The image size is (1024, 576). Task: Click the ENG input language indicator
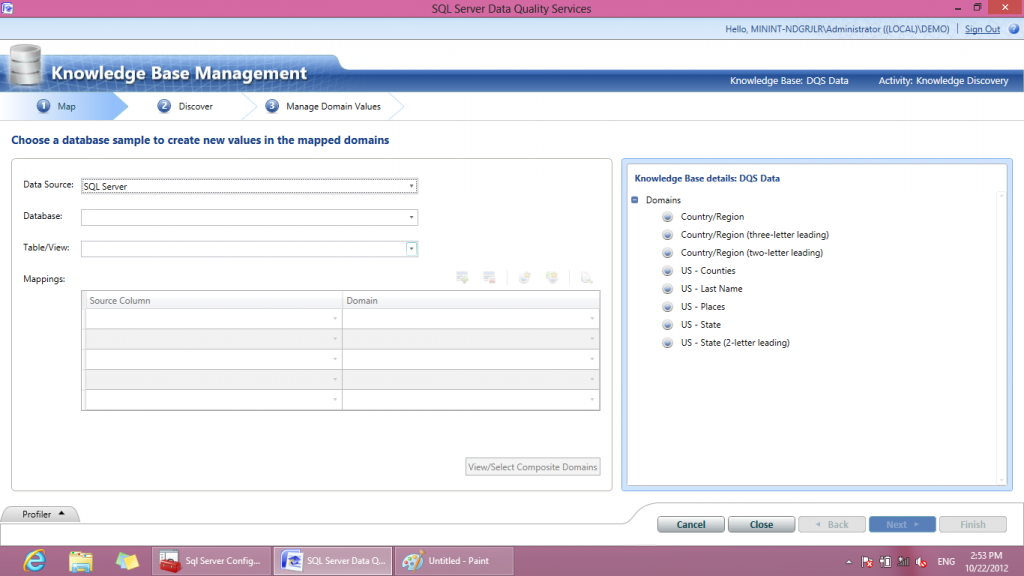coord(946,562)
